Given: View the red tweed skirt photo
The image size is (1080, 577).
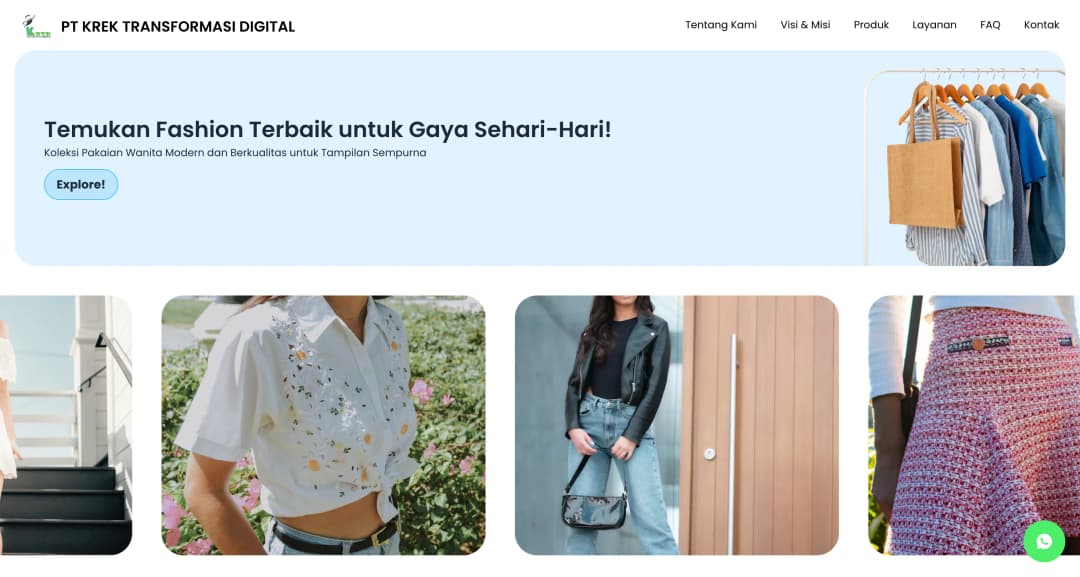Looking at the screenshot, I should 974,426.
